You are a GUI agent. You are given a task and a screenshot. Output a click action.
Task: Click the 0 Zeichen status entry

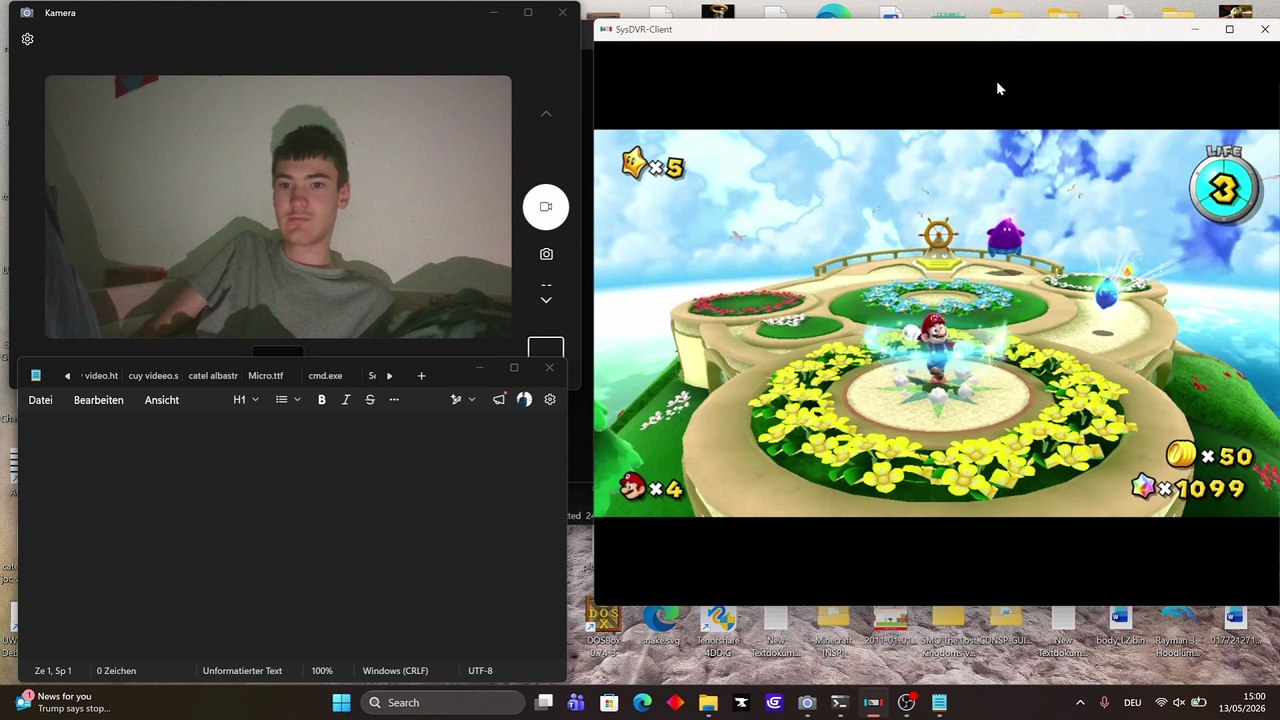tap(116, 671)
